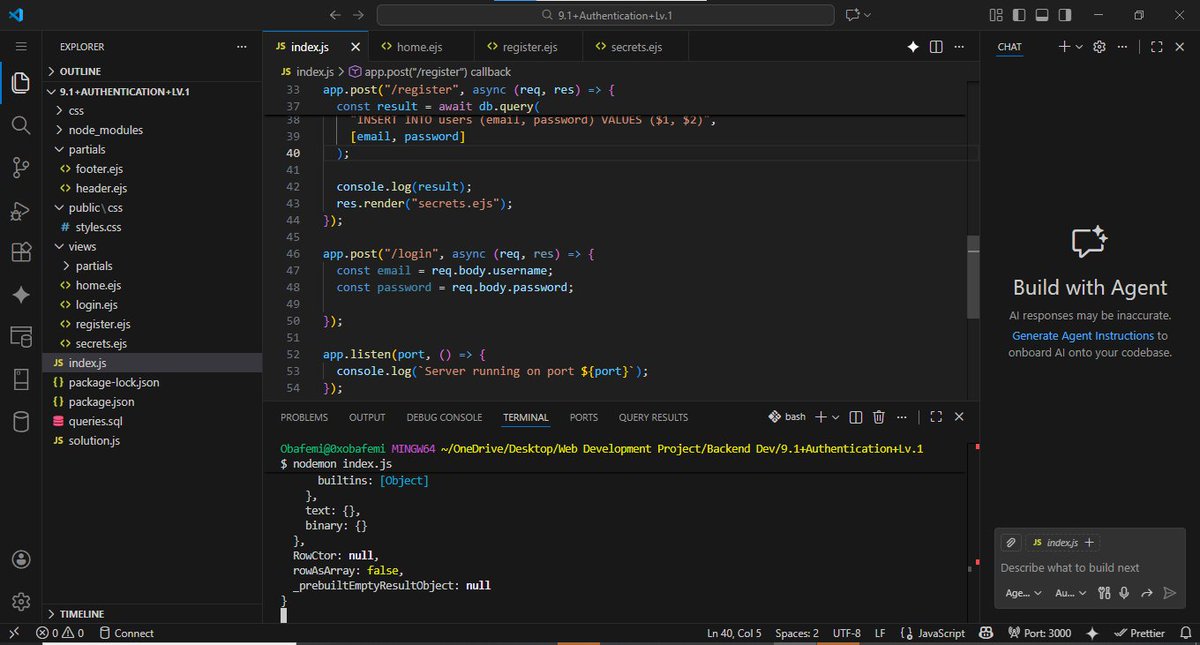Open the Extensions view
The height and width of the screenshot is (645, 1200).
click(x=20, y=253)
